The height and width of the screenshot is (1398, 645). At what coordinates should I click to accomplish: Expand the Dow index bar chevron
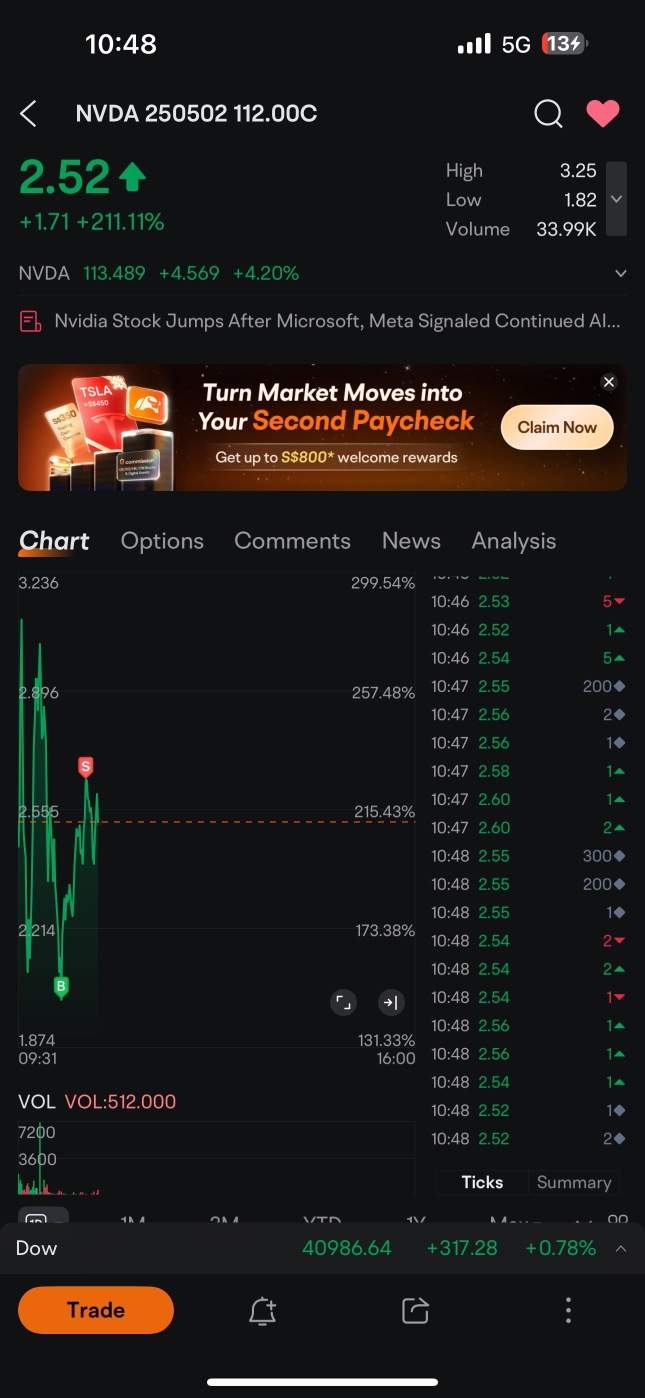coord(621,1248)
